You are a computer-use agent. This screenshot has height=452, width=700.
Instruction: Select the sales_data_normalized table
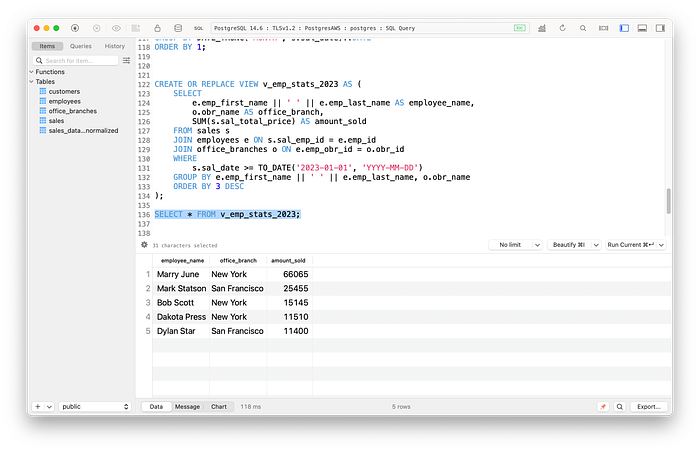pyautogui.click(x=83, y=131)
